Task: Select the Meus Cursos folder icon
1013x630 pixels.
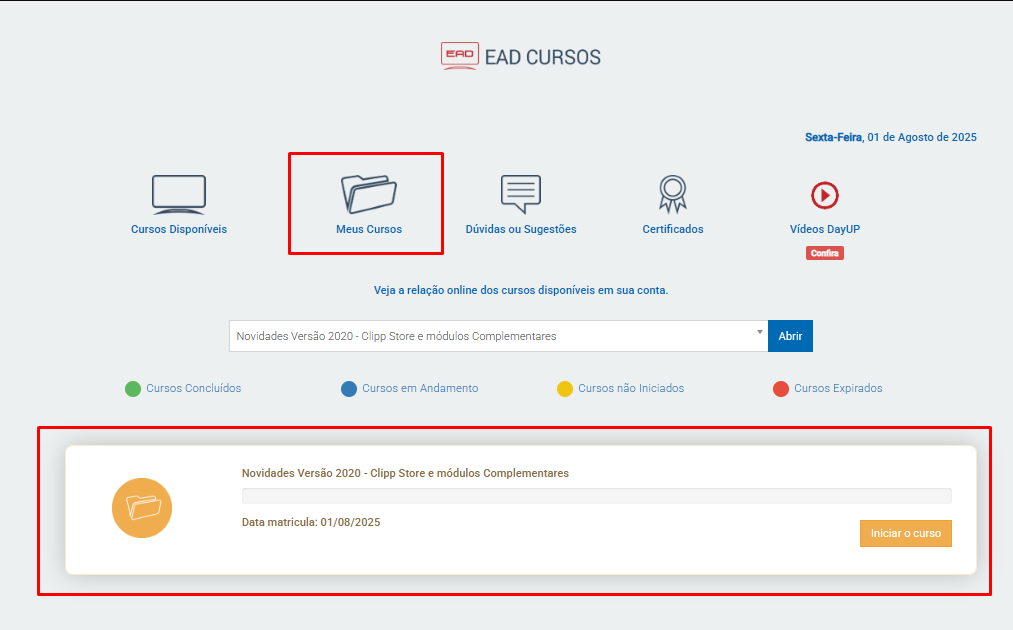Action: tap(368, 194)
